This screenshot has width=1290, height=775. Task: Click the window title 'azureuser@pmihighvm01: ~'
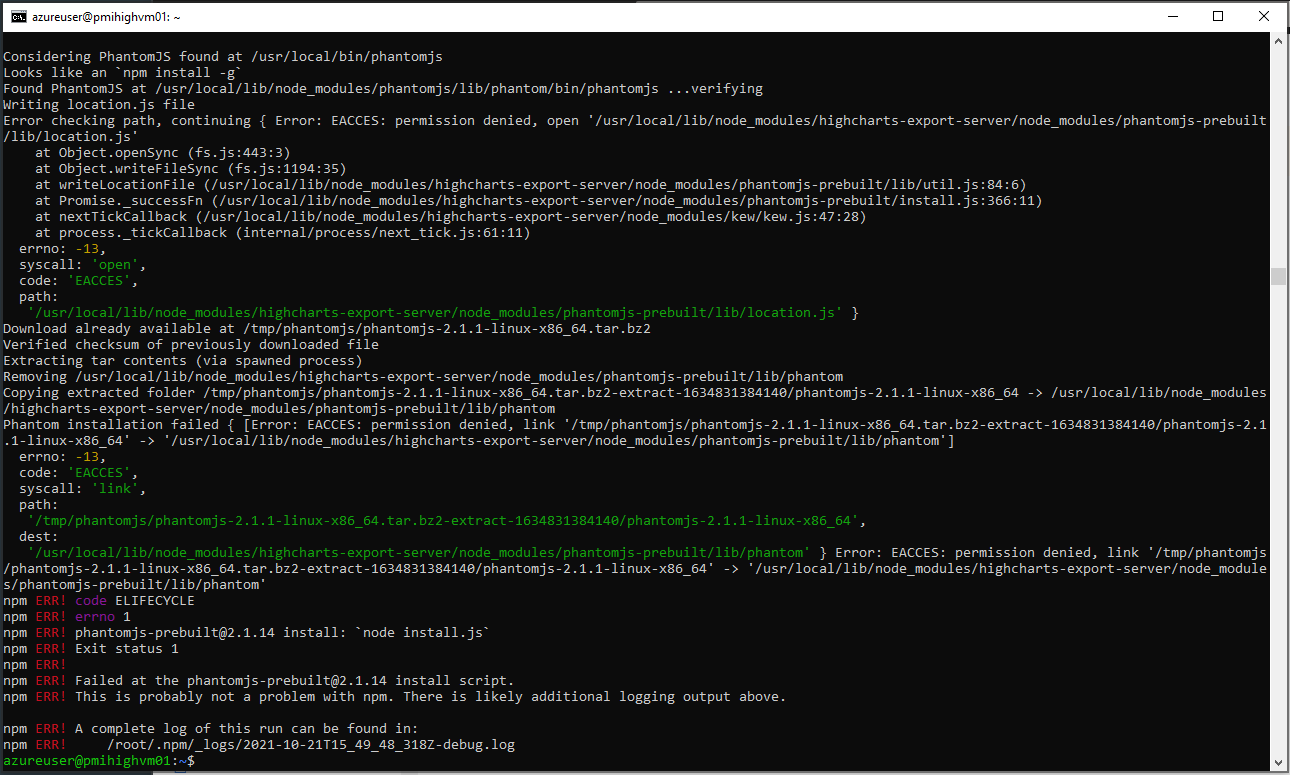coord(107,17)
